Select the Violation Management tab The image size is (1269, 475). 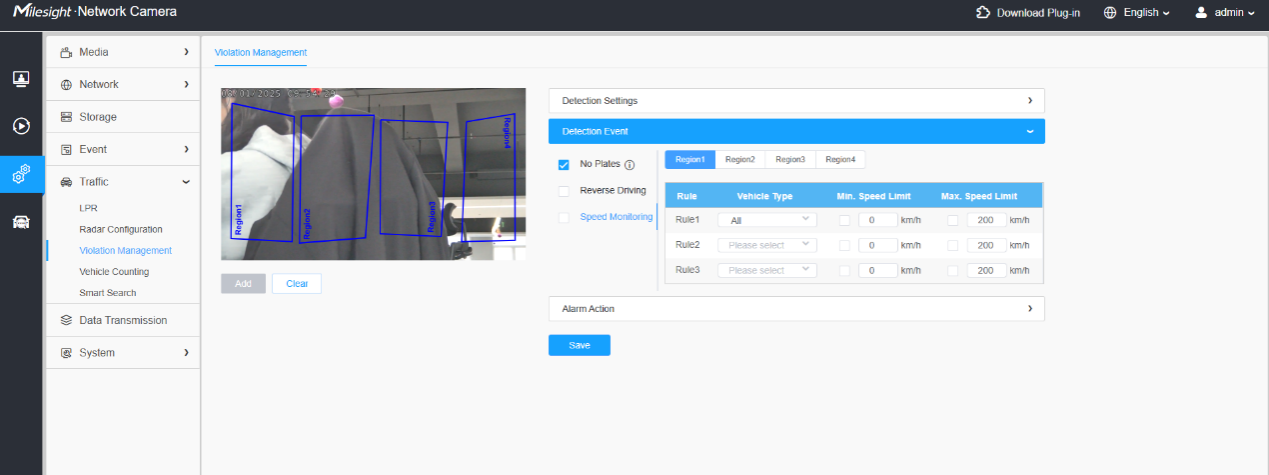point(261,52)
